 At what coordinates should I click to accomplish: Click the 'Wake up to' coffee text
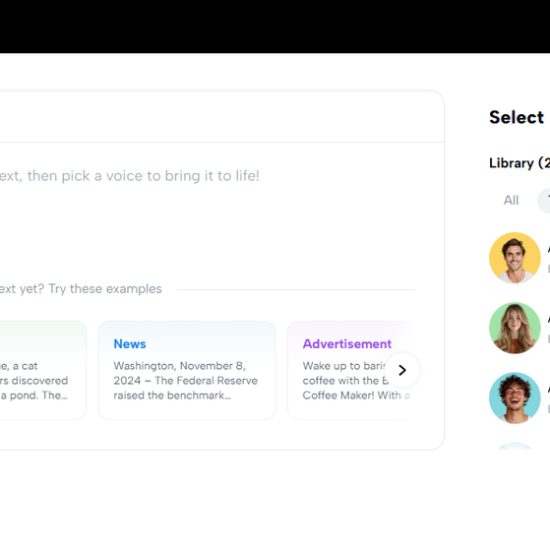331,366
